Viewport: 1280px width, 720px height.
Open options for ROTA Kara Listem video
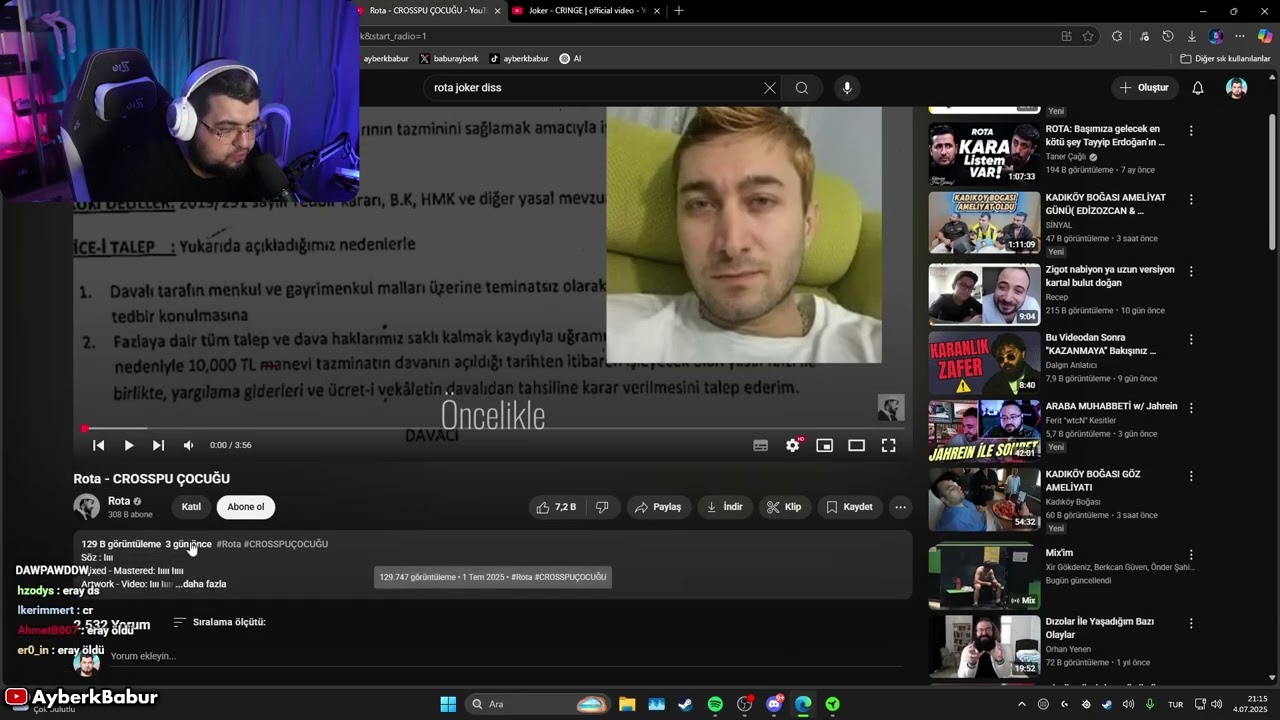pyautogui.click(x=1191, y=131)
